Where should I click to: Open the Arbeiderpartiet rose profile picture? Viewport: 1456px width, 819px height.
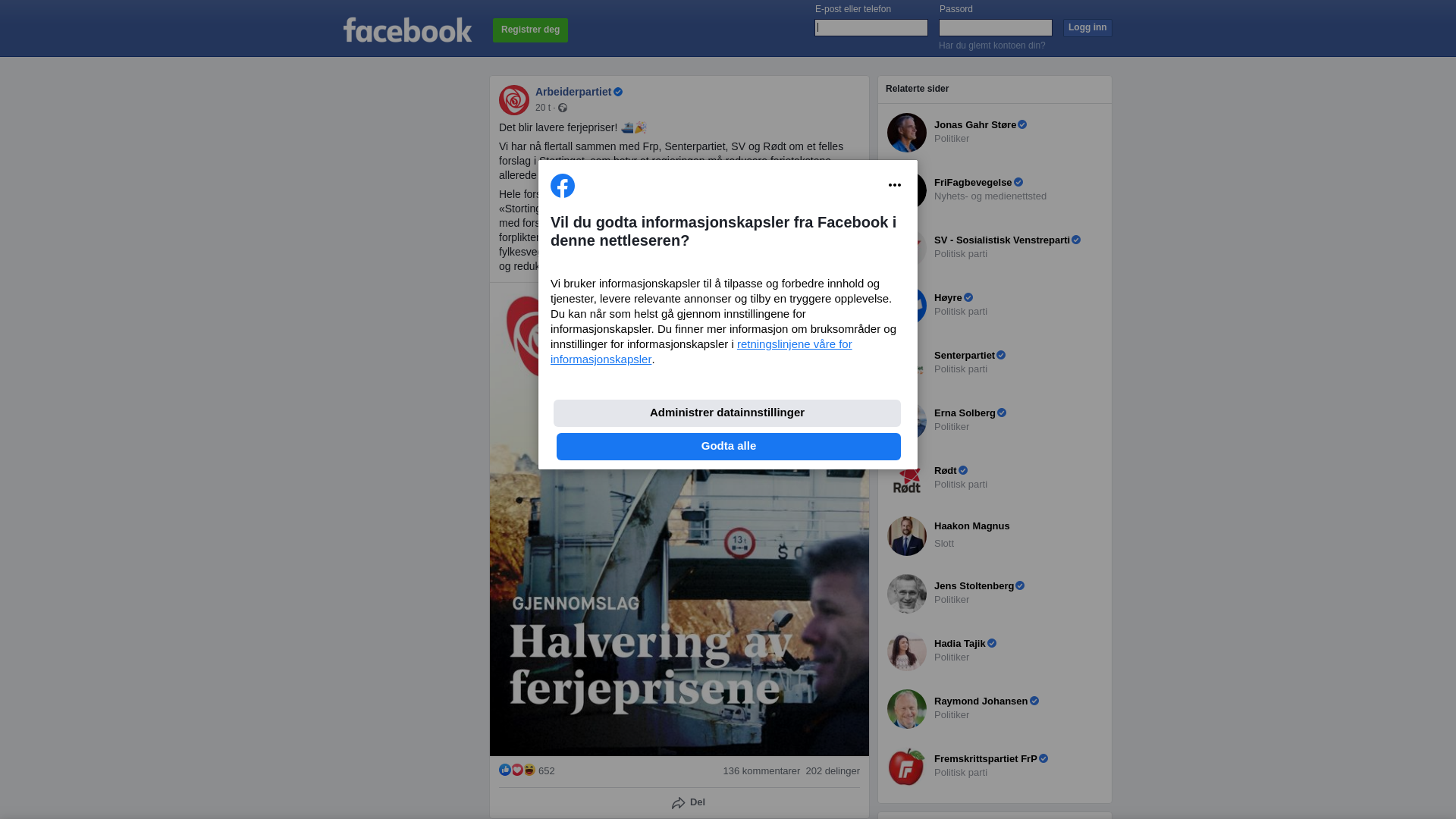[514, 100]
